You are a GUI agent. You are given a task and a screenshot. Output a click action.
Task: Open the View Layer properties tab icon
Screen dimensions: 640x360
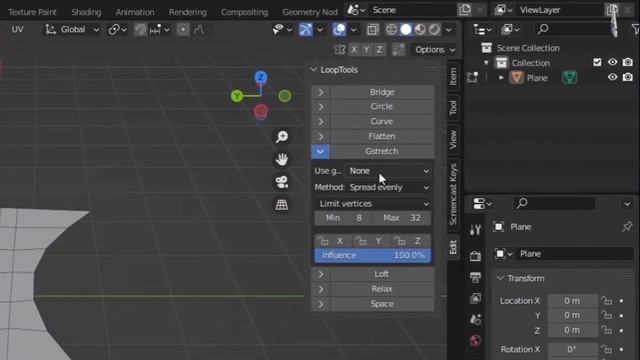point(475,298)
